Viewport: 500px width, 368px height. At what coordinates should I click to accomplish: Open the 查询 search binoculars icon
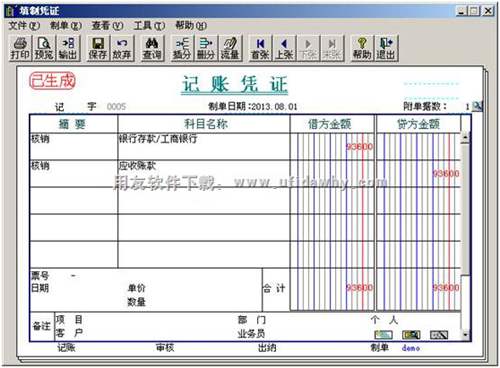pyautogui.click(x=152, y=48)
